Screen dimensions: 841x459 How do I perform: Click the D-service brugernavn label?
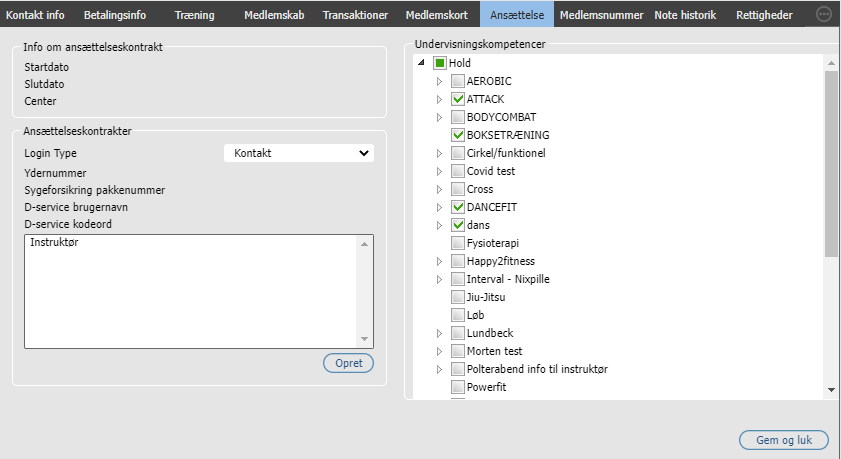coord(76,207)
